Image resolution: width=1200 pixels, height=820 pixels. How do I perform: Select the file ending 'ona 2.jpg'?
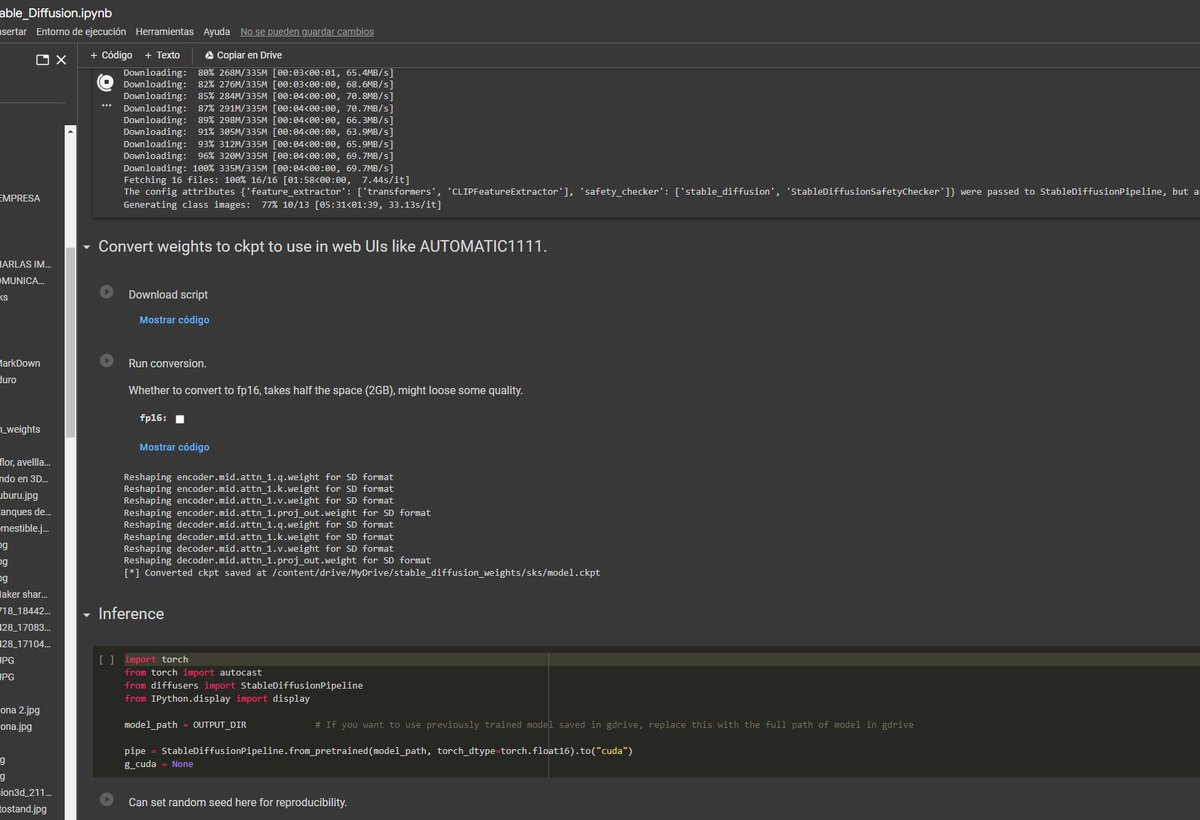point(20,709)
